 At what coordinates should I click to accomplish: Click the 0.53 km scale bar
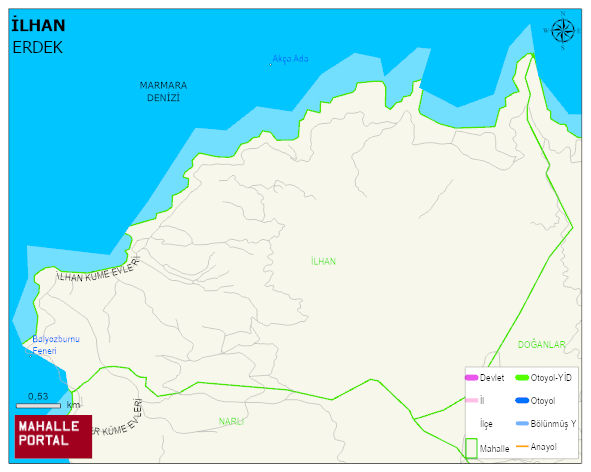(x=38, y=406)
